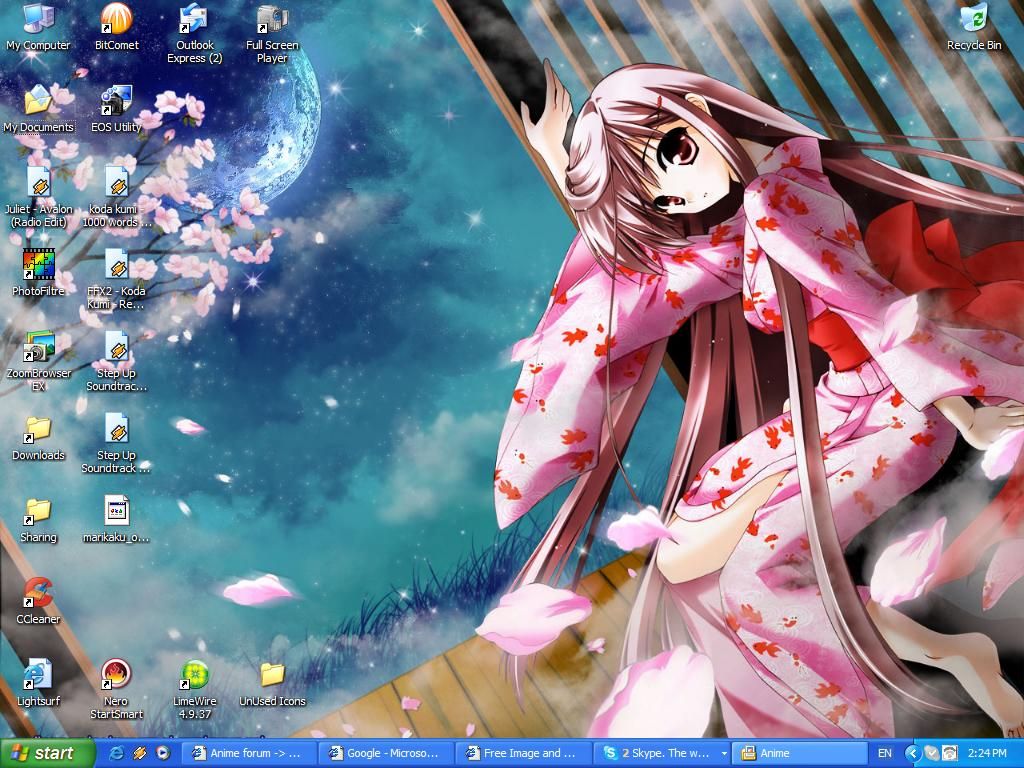Click the EN language bar indicator
Image resolution: width=1024 pixels, height=768 pixels.
(x=885, y=753)
